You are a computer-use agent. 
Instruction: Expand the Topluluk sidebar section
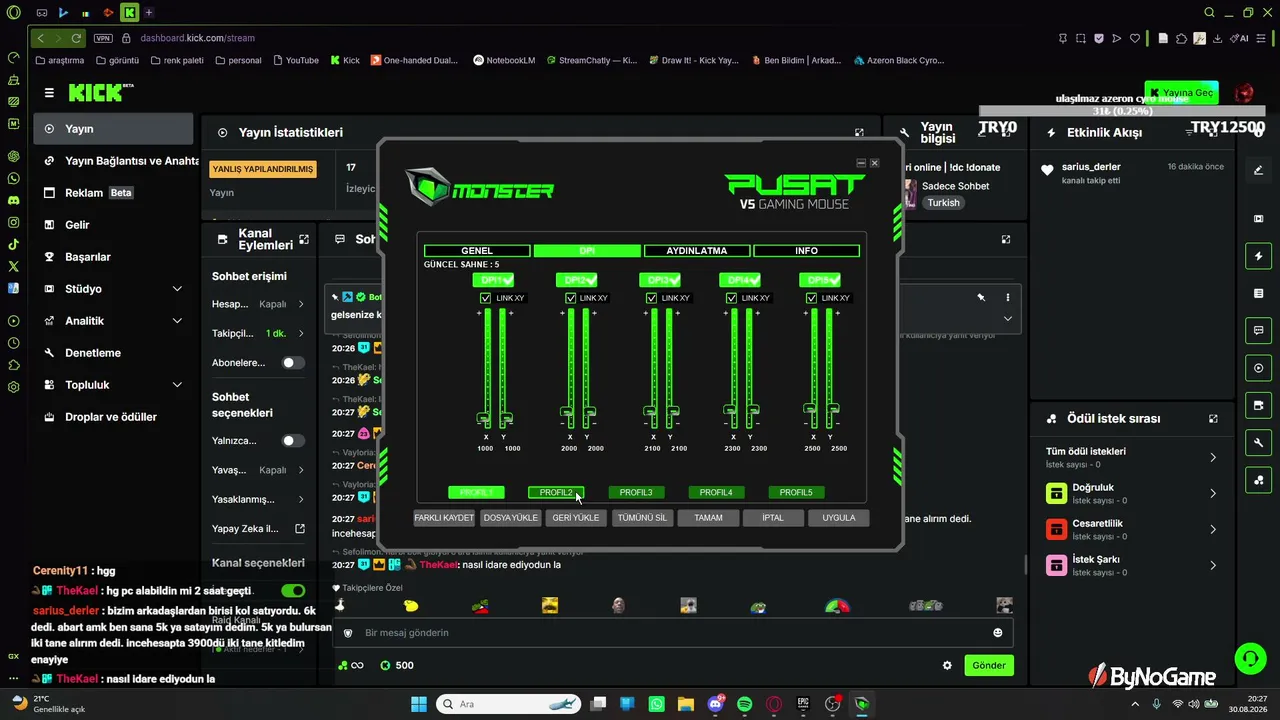click(177, 385)
